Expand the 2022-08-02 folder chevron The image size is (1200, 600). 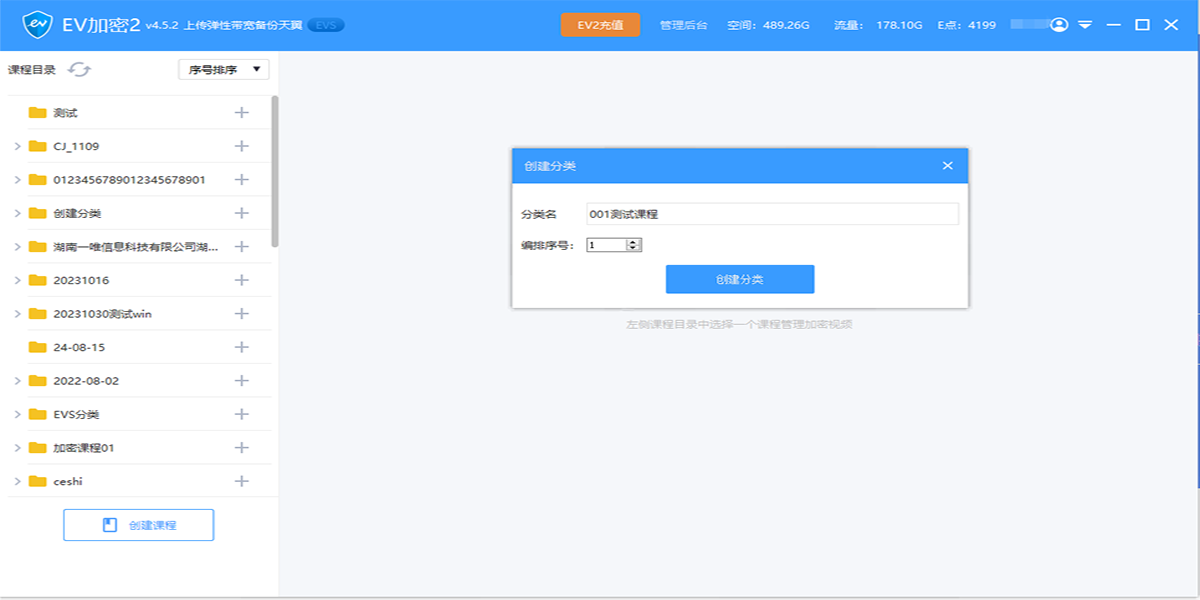17,381
